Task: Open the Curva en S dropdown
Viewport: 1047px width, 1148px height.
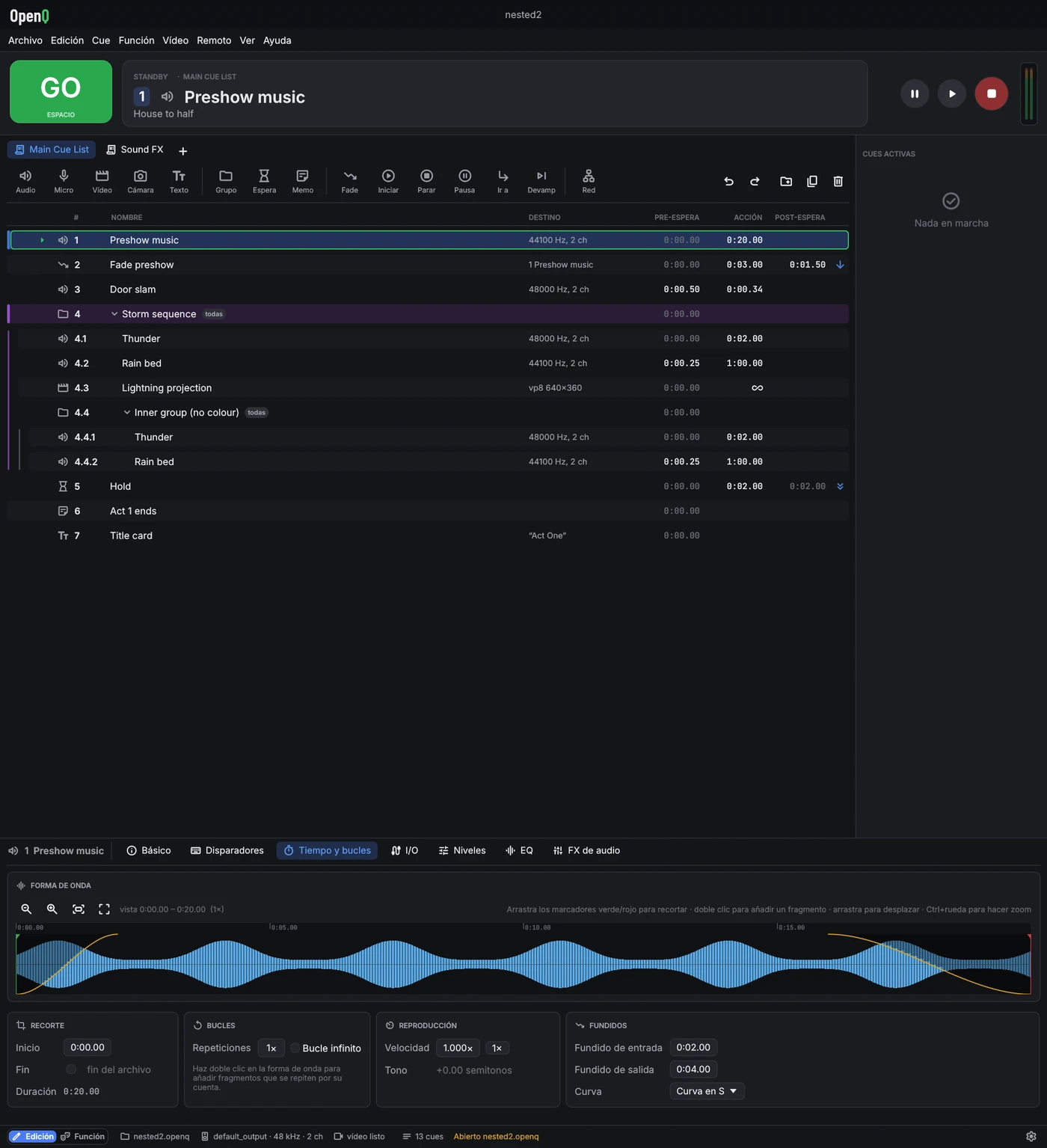Action: tap(707, 1091)
